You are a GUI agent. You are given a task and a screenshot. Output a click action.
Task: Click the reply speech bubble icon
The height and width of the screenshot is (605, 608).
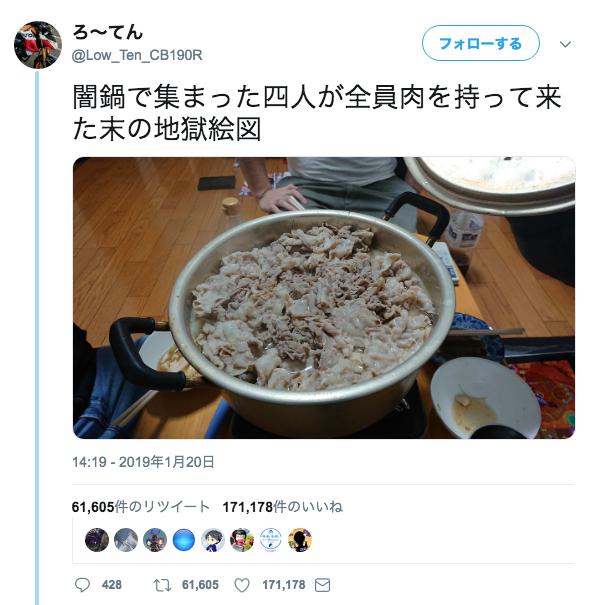[82, 585]
